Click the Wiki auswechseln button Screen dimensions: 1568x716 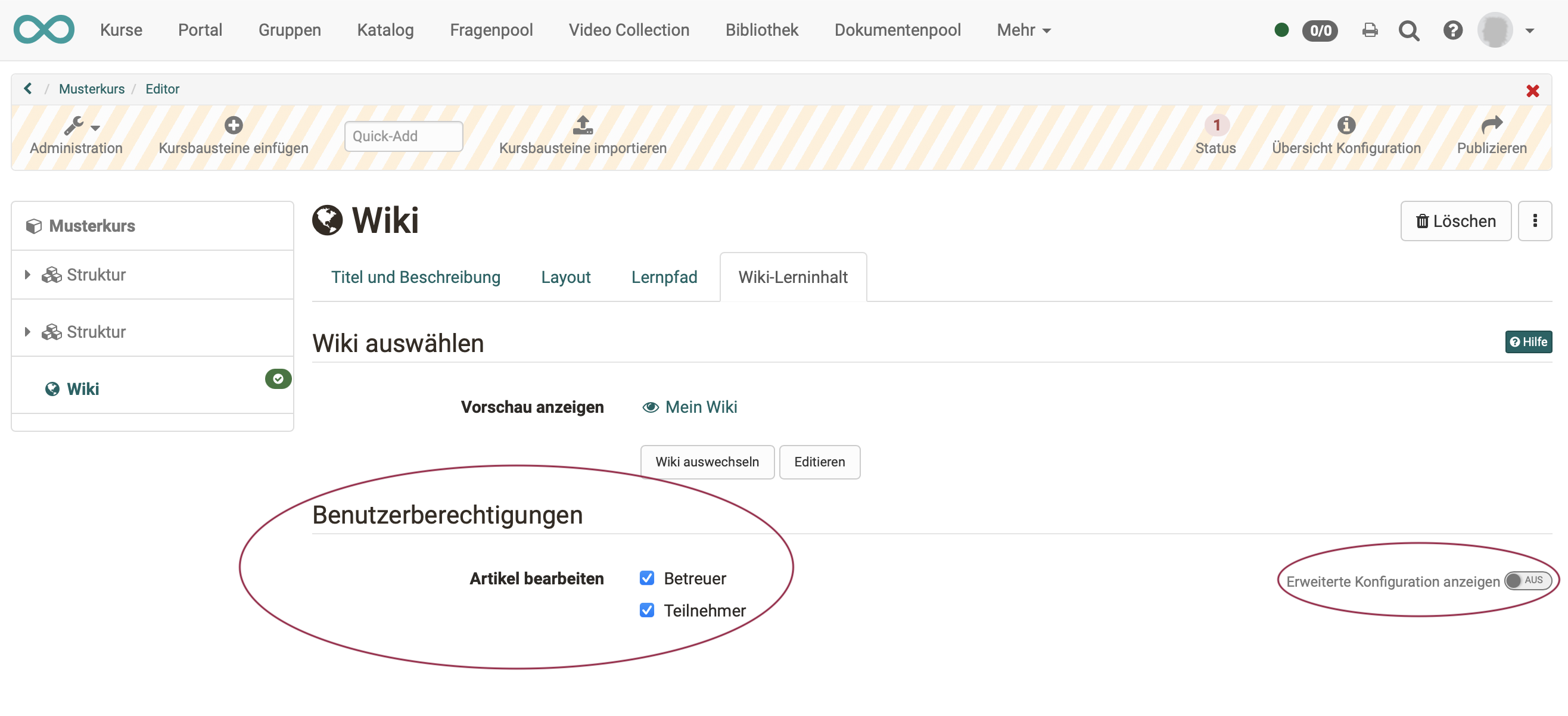(707, 462)
